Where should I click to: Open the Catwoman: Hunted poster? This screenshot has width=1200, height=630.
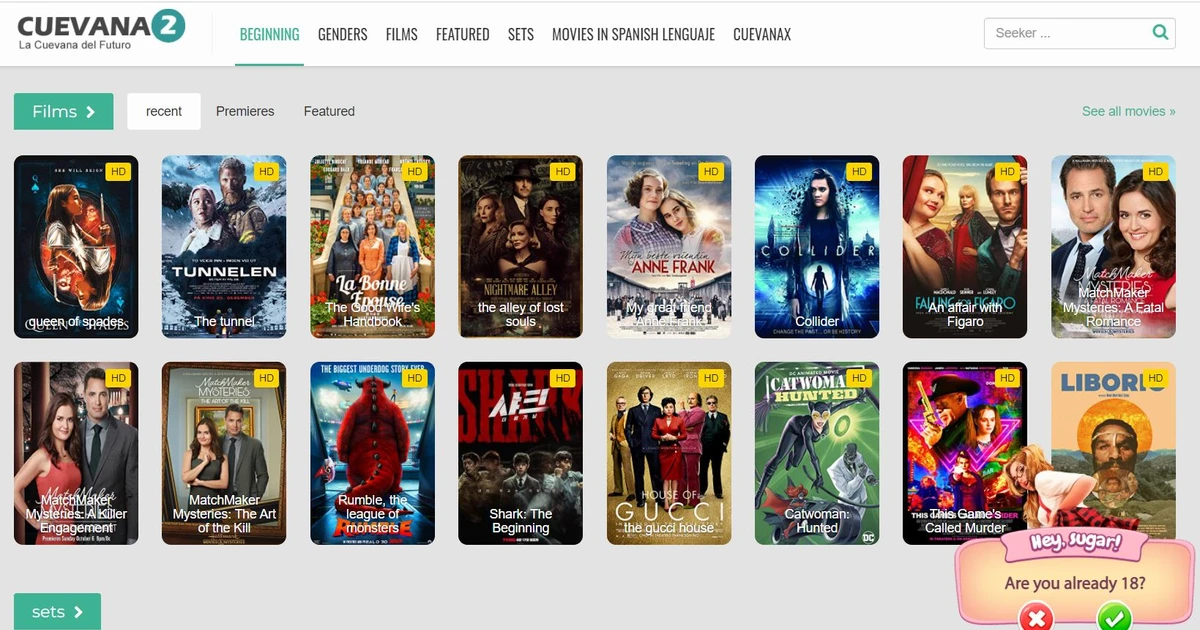pos(817,453)
